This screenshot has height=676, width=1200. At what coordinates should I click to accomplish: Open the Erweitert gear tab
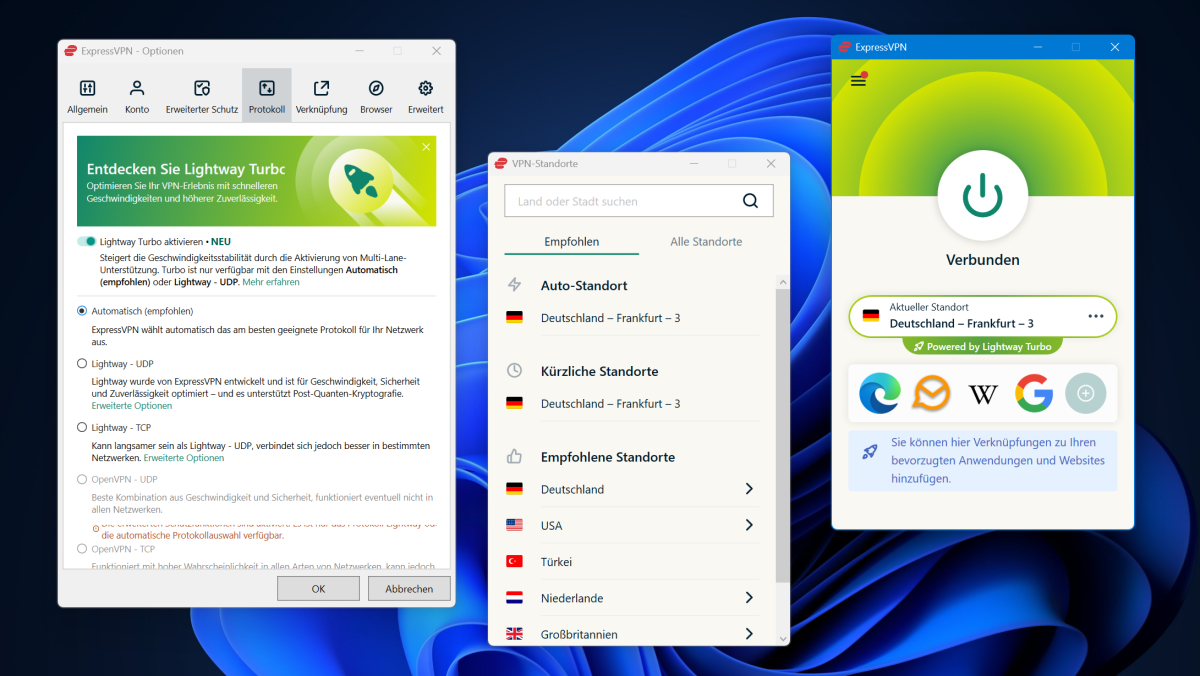pyautogui.click(x=425, y=96)
